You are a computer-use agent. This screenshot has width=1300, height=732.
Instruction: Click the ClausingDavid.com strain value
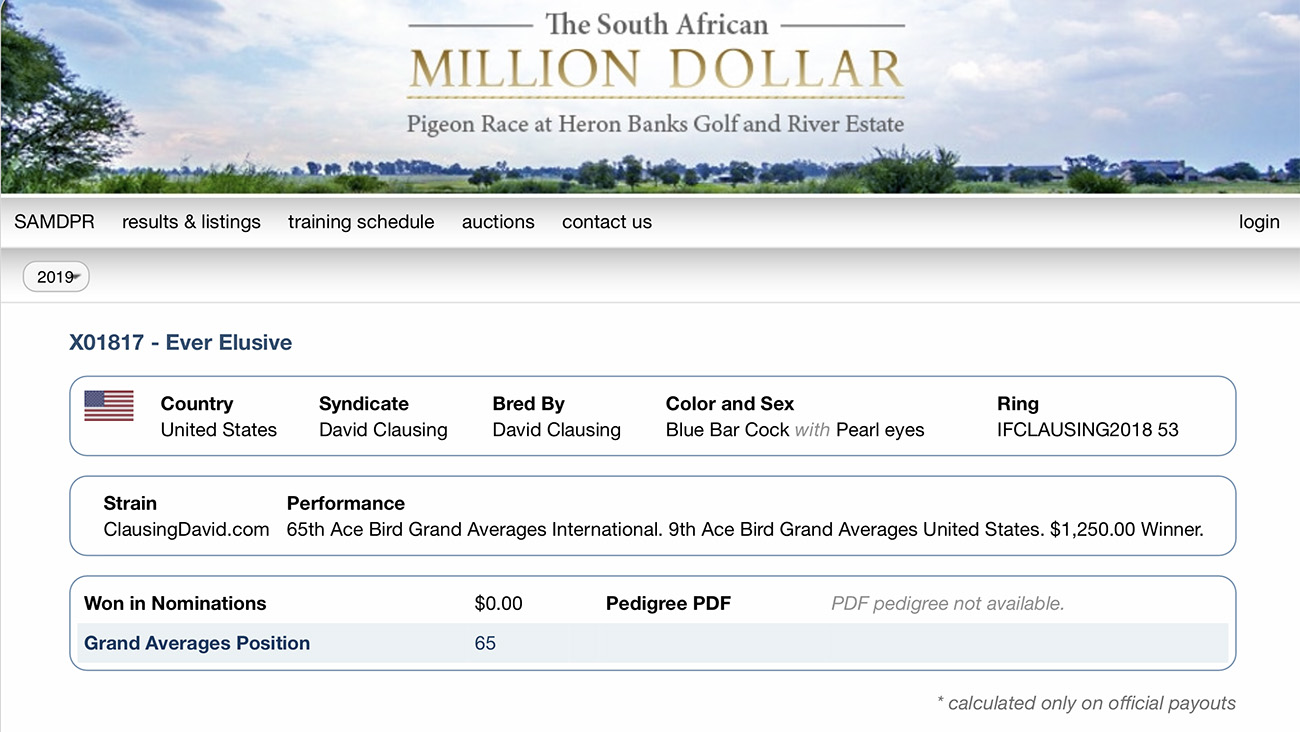(186, 530)
